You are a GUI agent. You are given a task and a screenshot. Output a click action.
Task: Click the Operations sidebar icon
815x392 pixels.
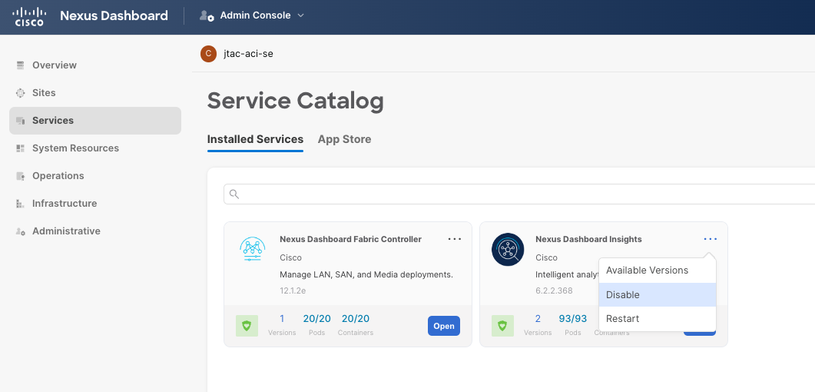20,176
